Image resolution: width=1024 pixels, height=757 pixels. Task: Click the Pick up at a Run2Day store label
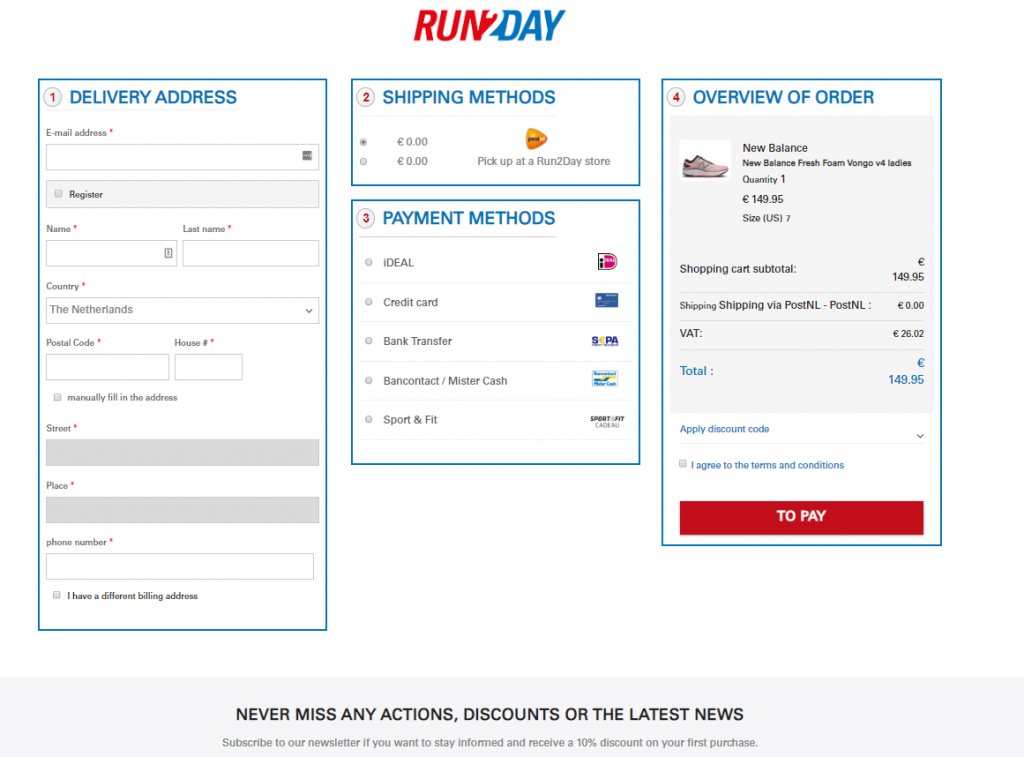pyautogui.click(x=543, y=161)
